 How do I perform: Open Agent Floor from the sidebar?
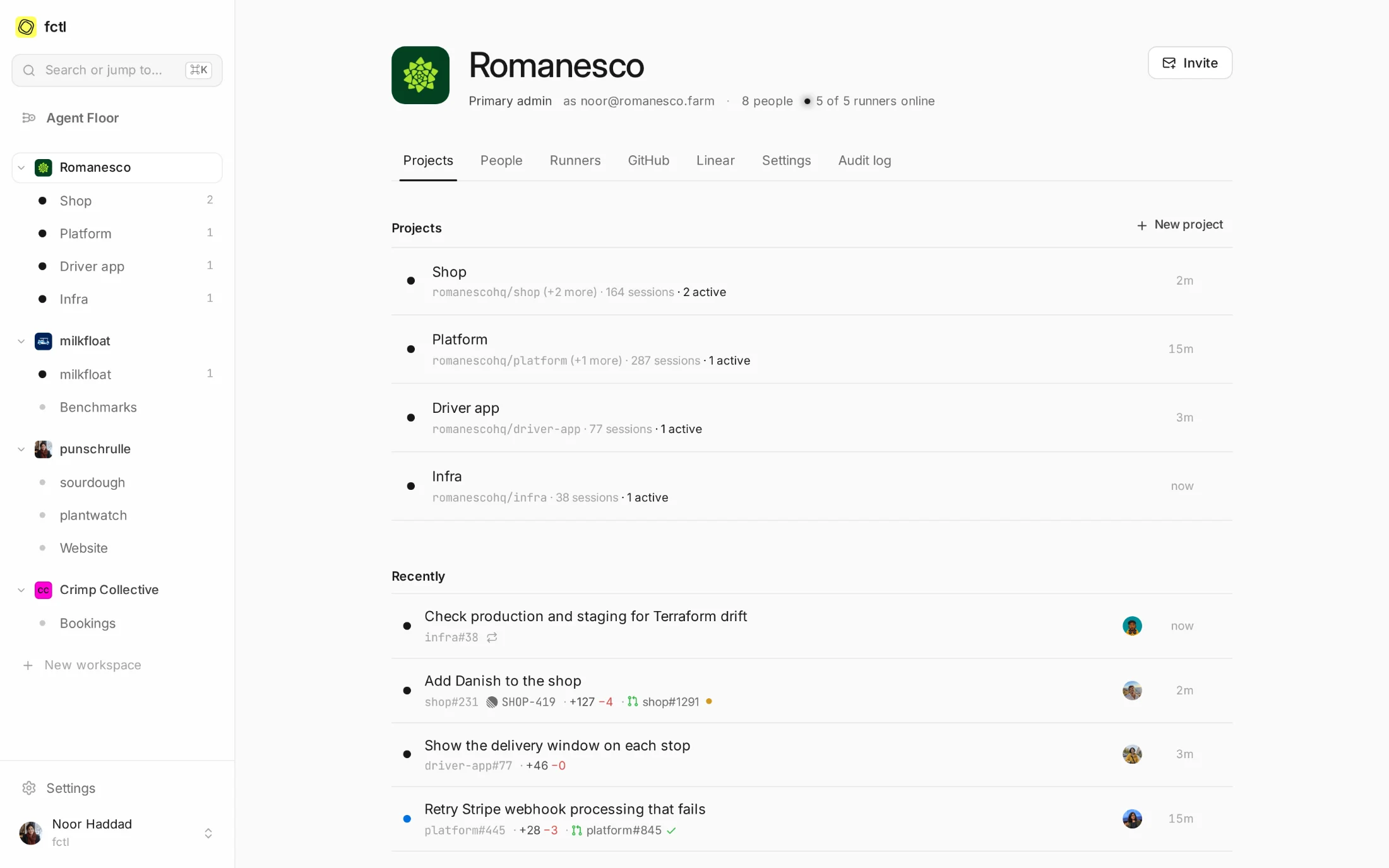pos(117,118)
